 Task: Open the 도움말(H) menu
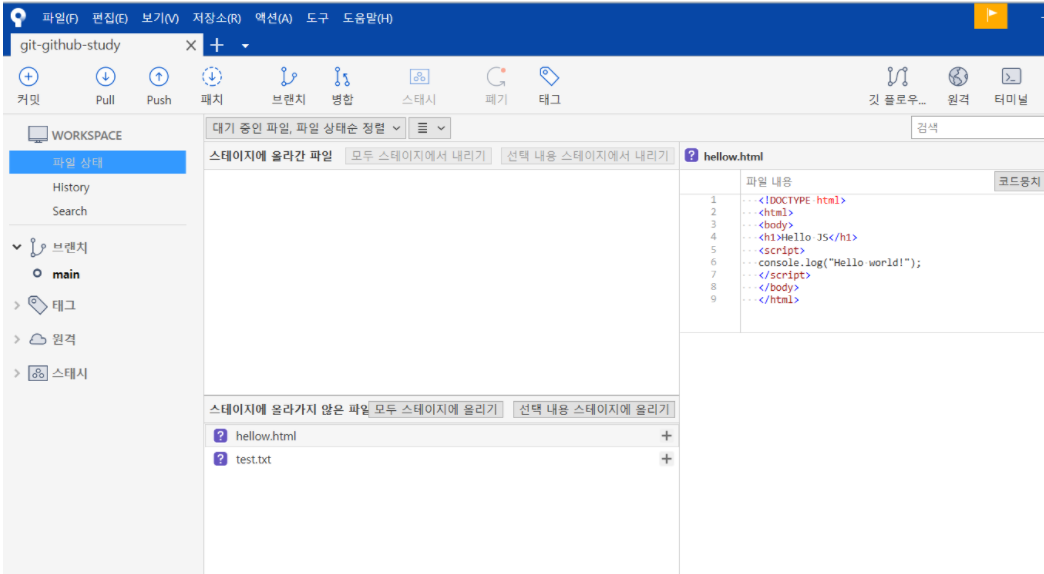click(x=368, y=18)
